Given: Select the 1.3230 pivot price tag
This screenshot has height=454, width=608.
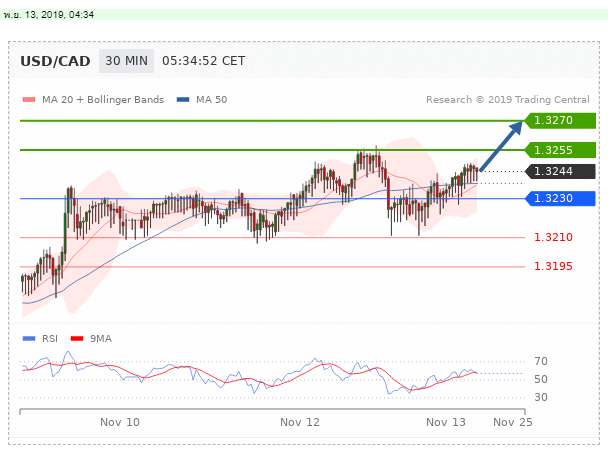Looking at the screenshot, I should click(x=560, y=199).
